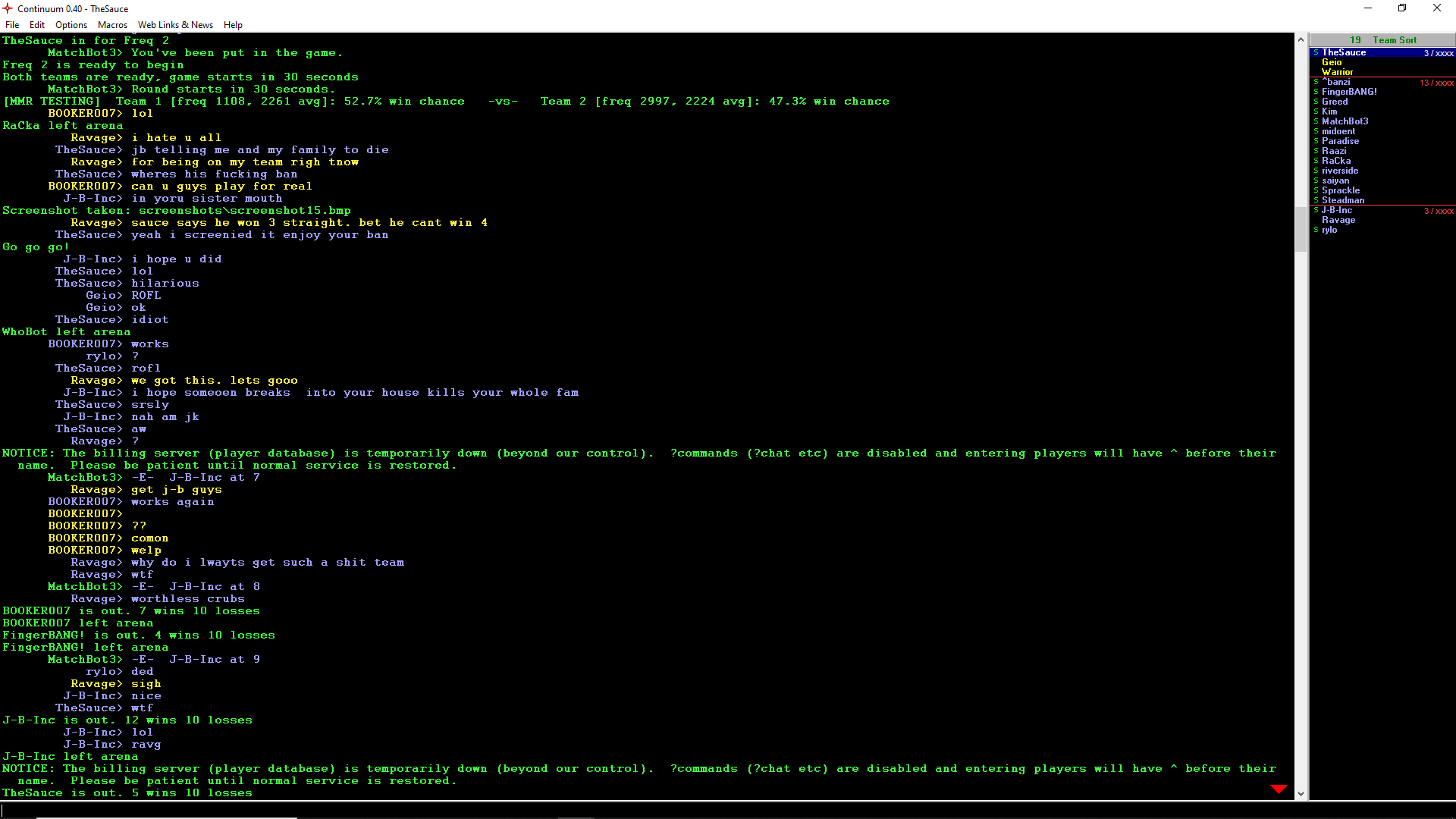
Task: Open the Macros menu
Action: click(x=112, y=25)
